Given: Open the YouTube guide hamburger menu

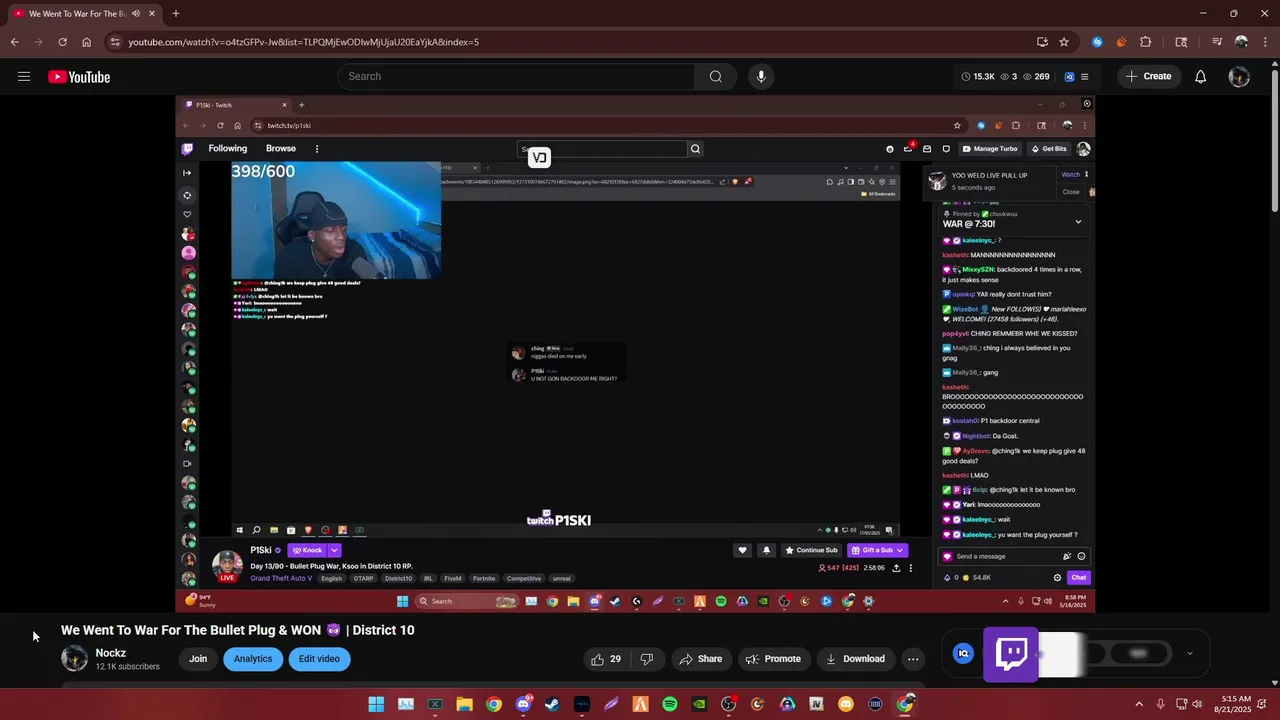Looking at the screenshot, I should 24,76.
